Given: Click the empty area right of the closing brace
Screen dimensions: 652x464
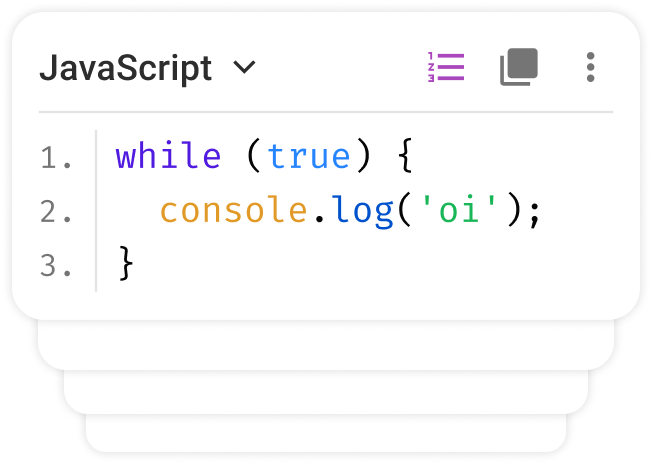Looking at the screenshot, I should [x=380, y=265].
